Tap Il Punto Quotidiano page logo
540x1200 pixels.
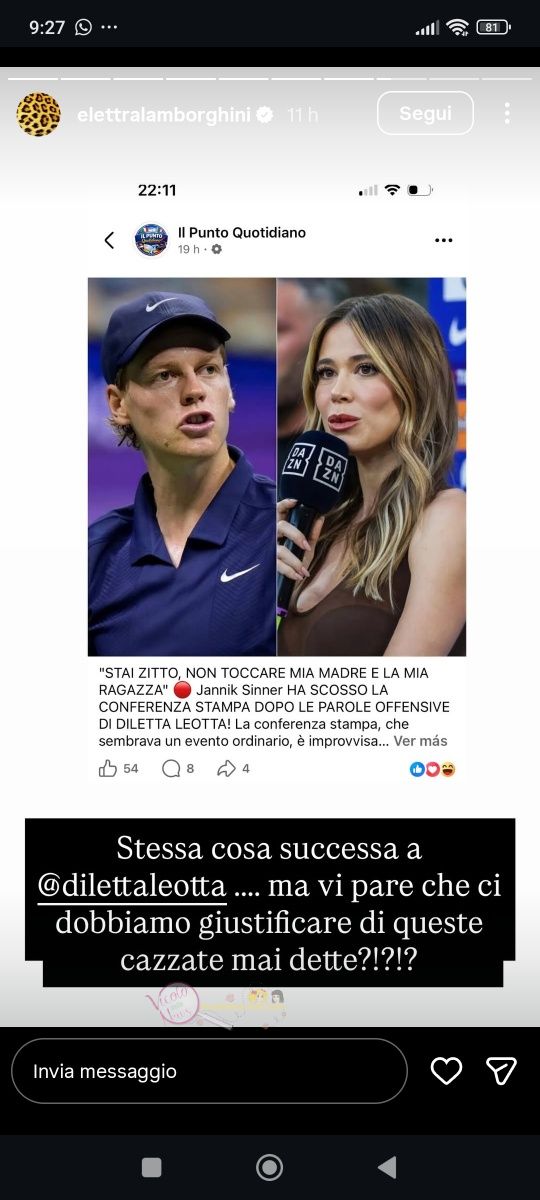pyautogui.click(x=151, y=240)
